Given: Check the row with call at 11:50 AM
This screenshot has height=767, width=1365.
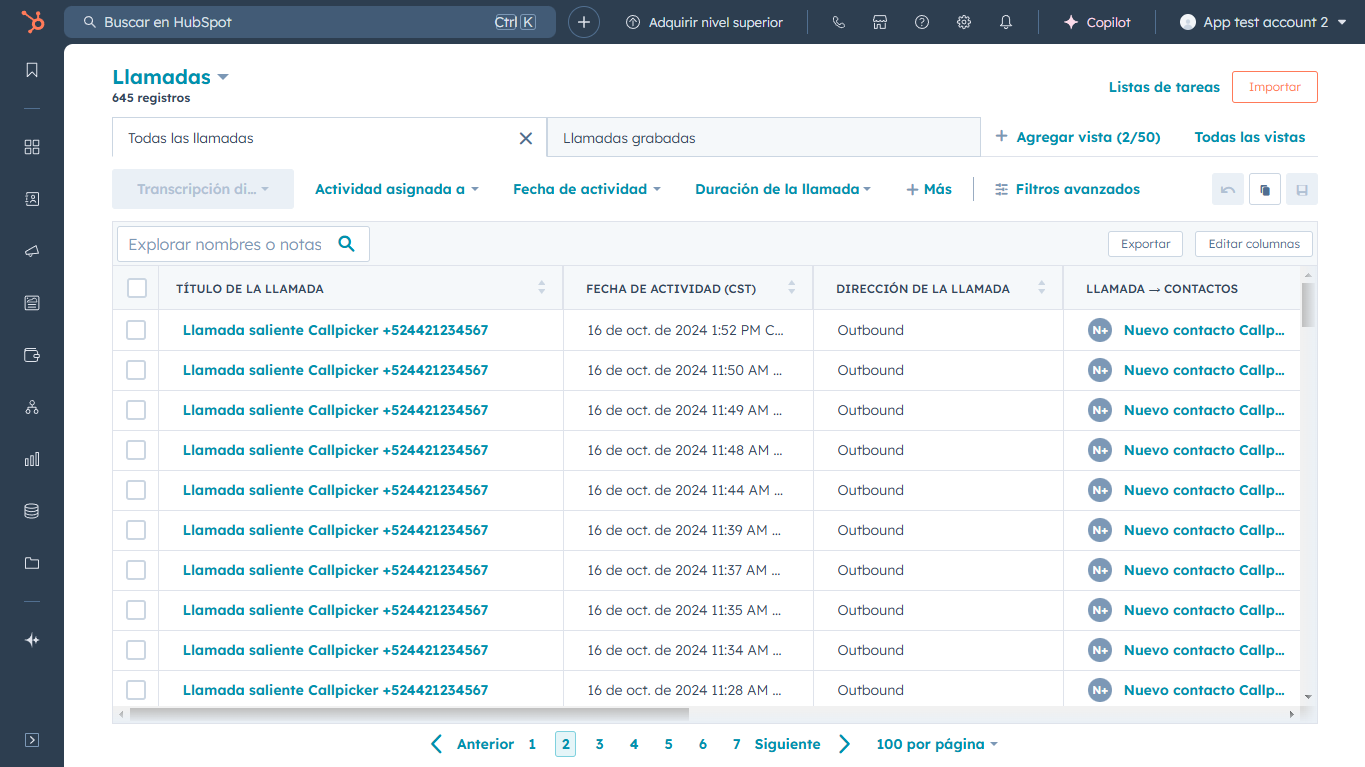Looking at the screenshot, I should pyautogui.click(x=136, y=370).
